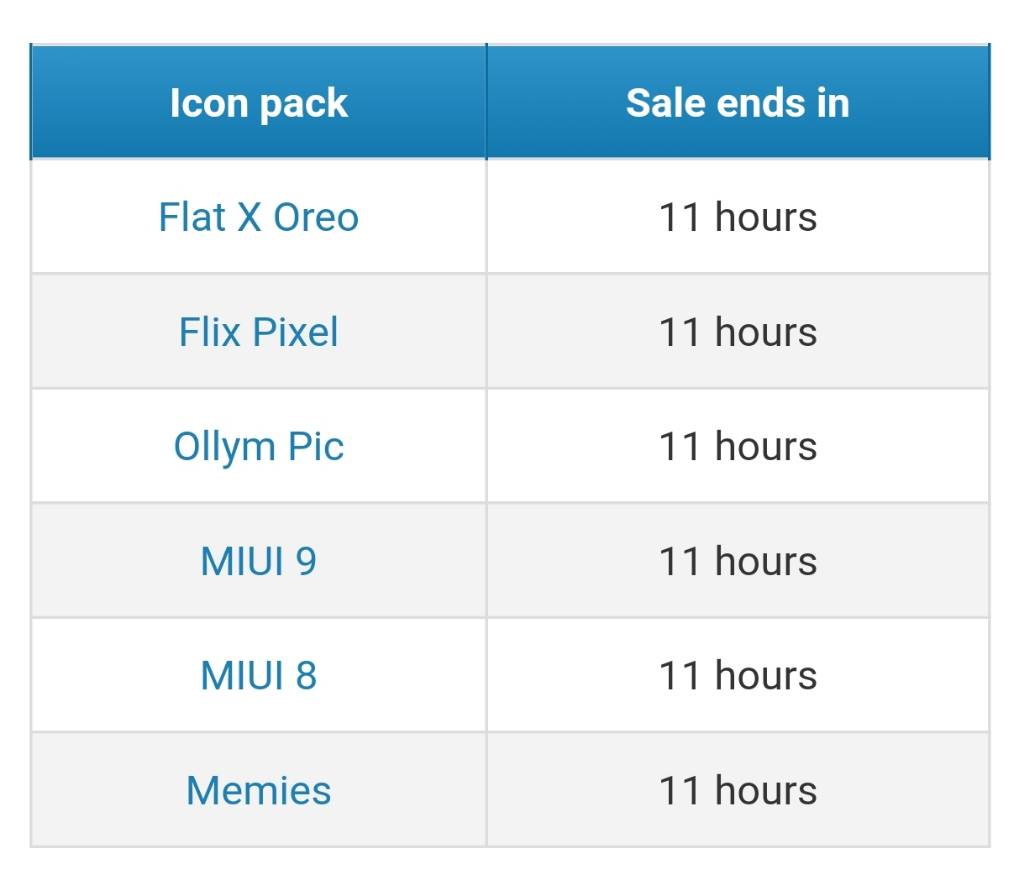Click the word Pic in third row
The width and height of the screenshot is (1024, 885).
pyautogui.click(x=315, y=447)
